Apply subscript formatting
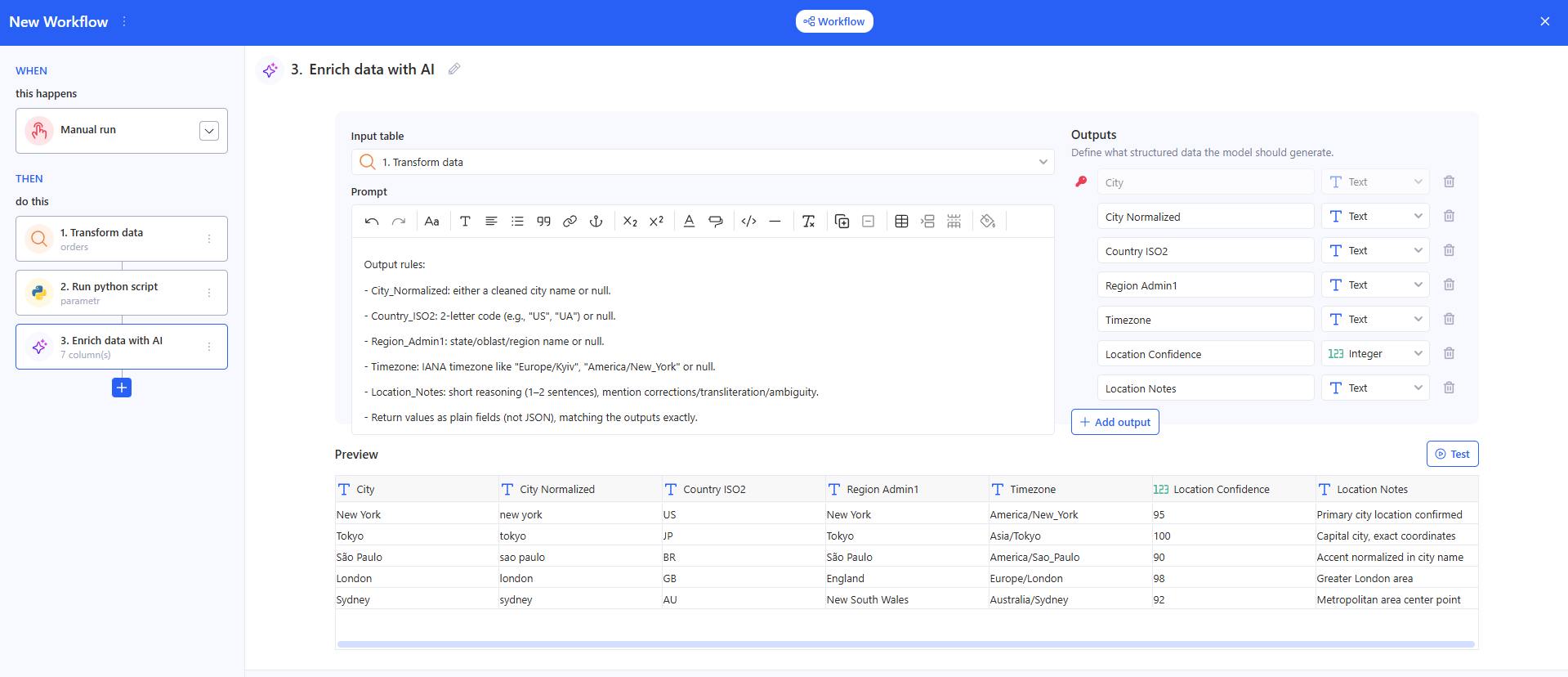Image resolution: width=1568 pixels, height=677 pixels. (630, 222)
